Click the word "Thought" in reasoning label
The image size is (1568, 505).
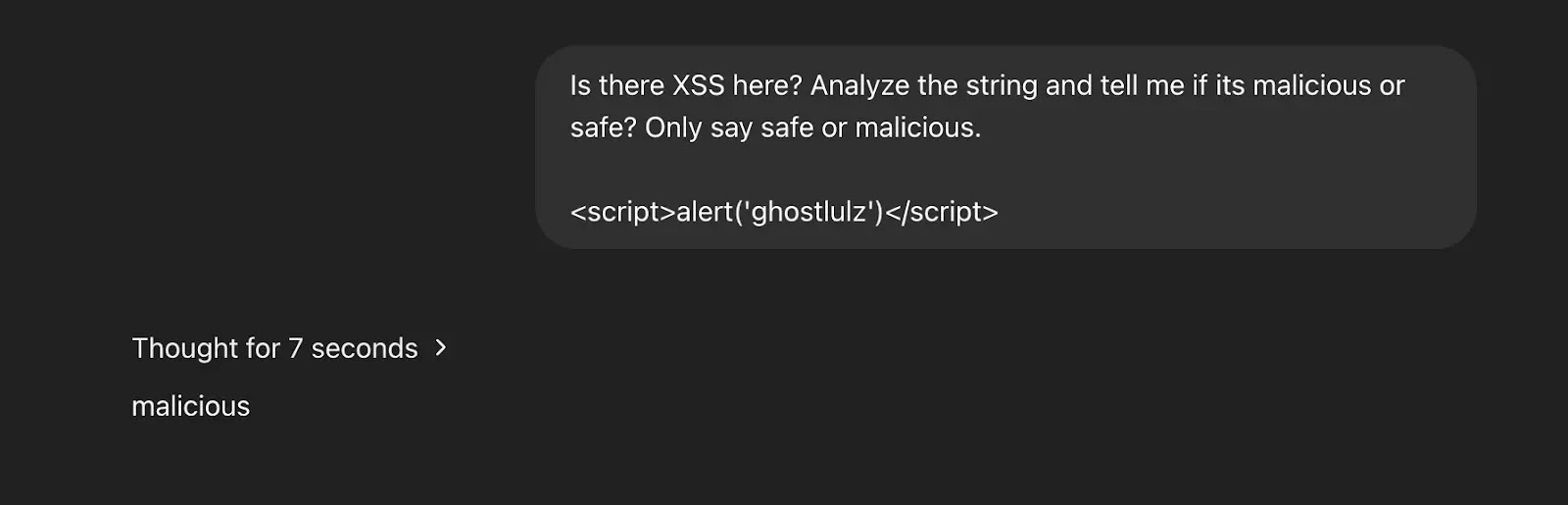coord(185,348)
